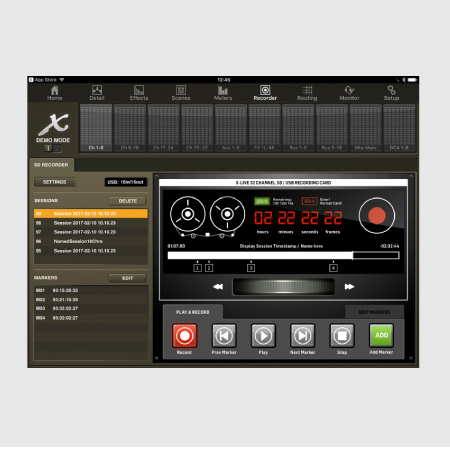Open the Routing grid view
Viewport: 450px width, 450px height.
[x=307, y=93]
